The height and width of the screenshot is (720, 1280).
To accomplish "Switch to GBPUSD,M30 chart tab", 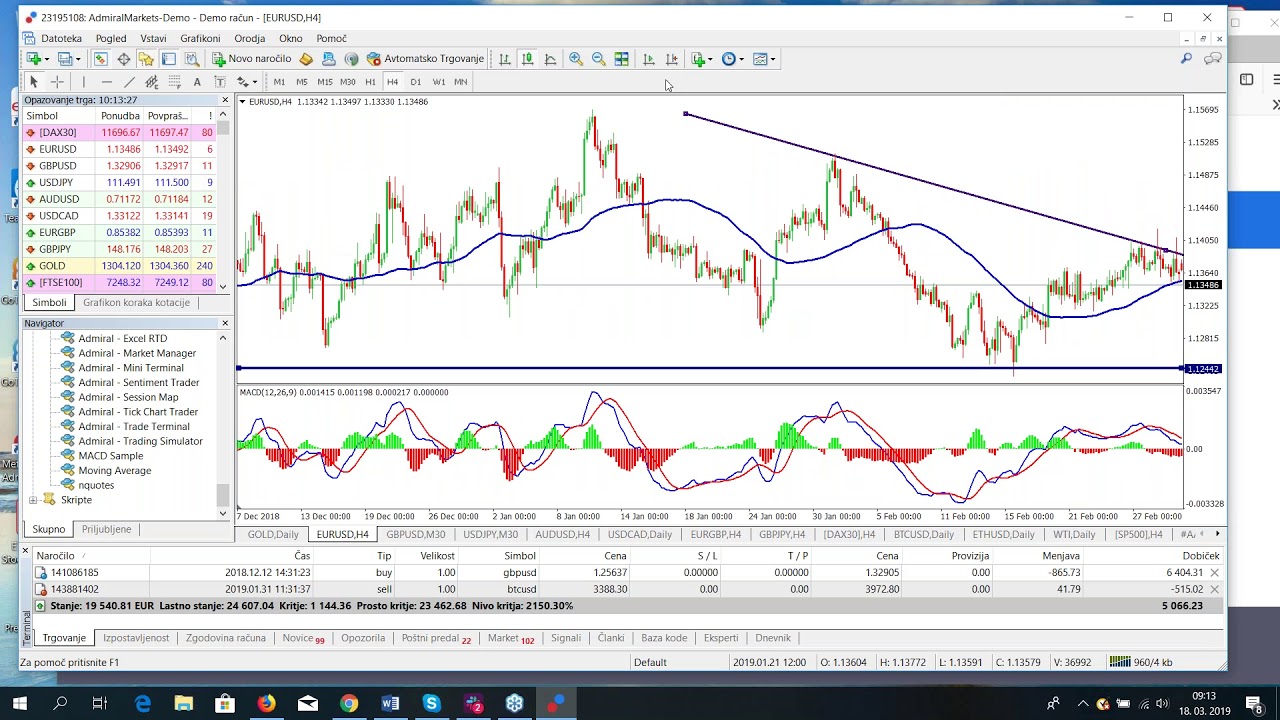I will [x=416, y=534].
